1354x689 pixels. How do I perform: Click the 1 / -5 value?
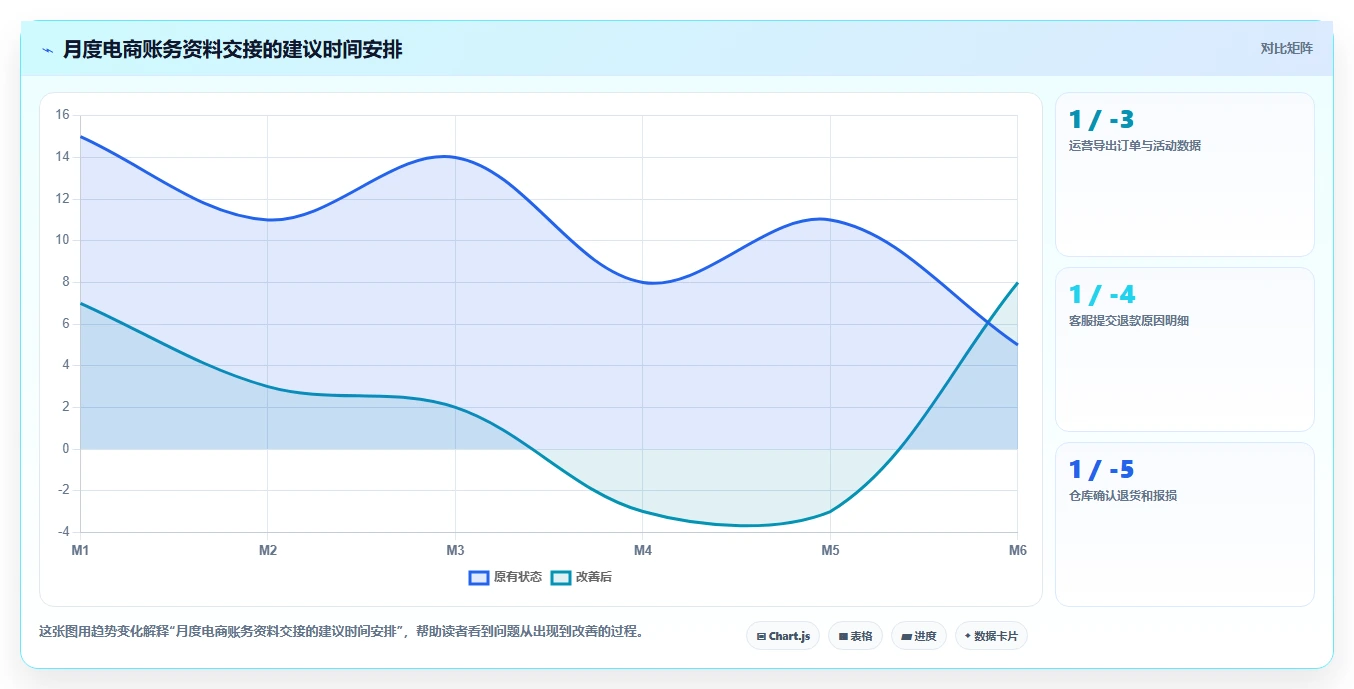pos(1101,470)
